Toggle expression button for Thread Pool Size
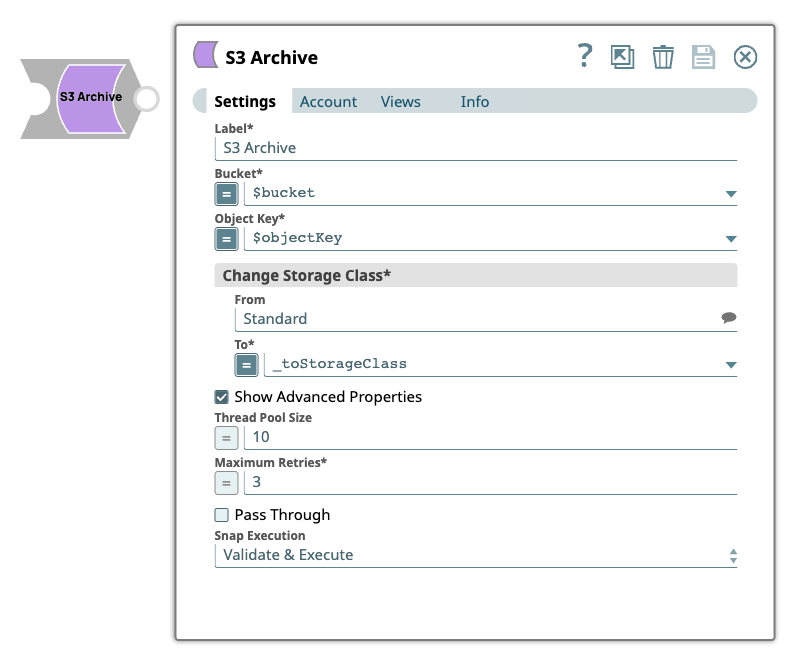793x656 pixels. click(x=227, y=437)
